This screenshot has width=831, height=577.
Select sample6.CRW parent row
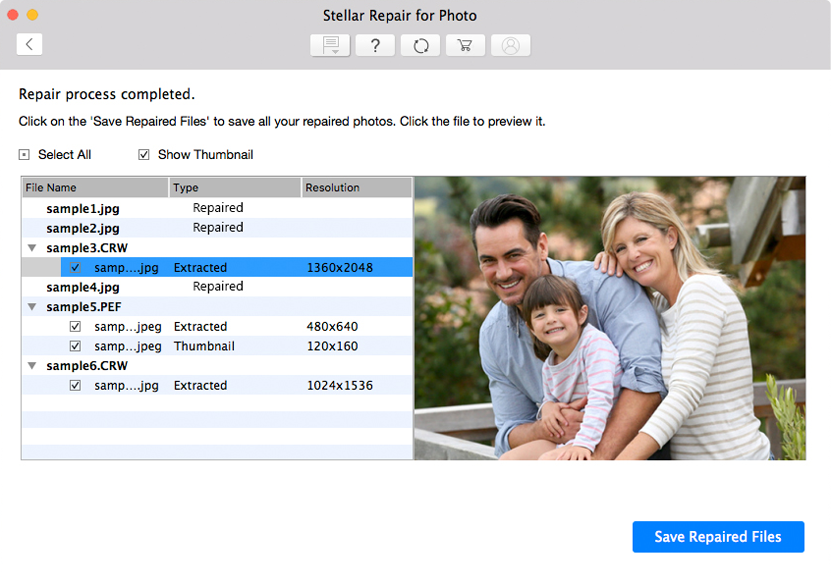[x=217, y=366]
